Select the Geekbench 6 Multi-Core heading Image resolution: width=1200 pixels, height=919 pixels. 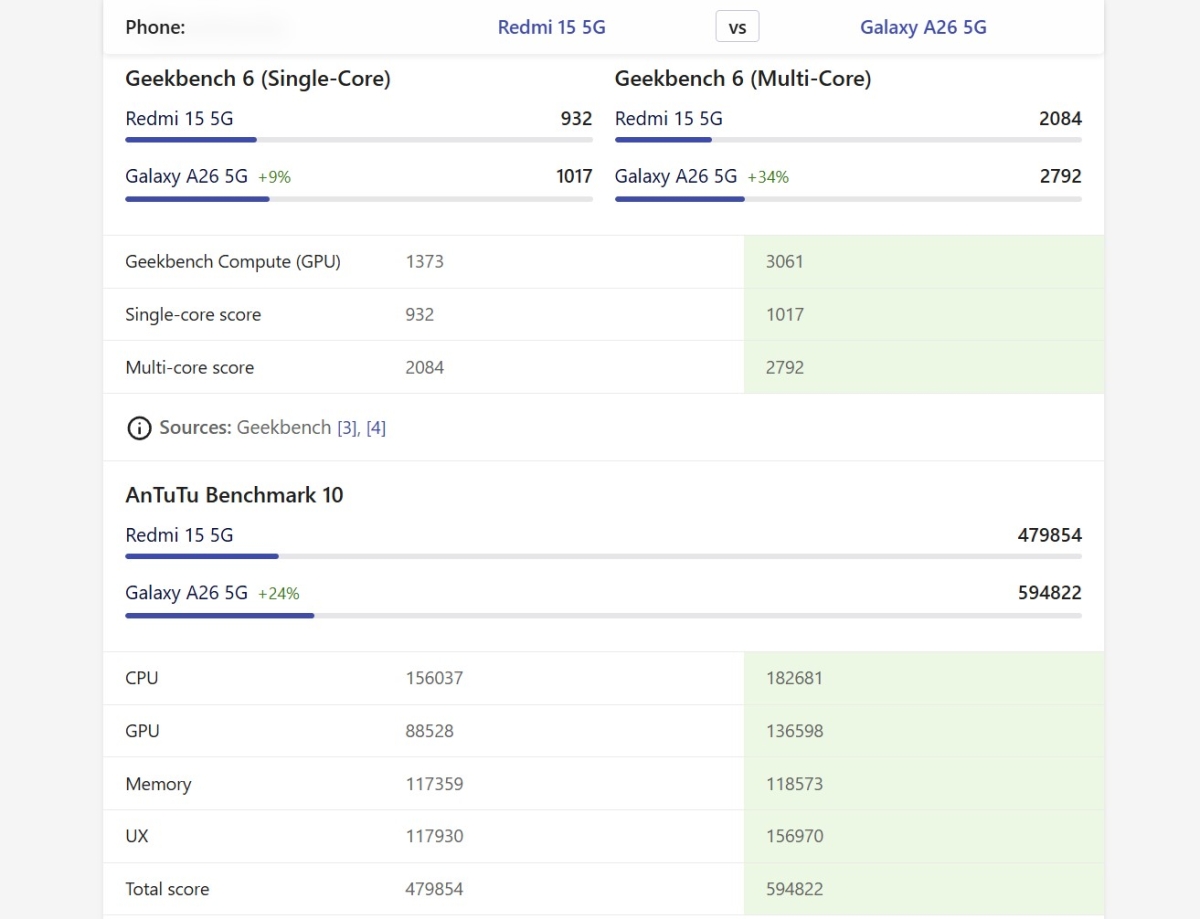pos(743,78)
